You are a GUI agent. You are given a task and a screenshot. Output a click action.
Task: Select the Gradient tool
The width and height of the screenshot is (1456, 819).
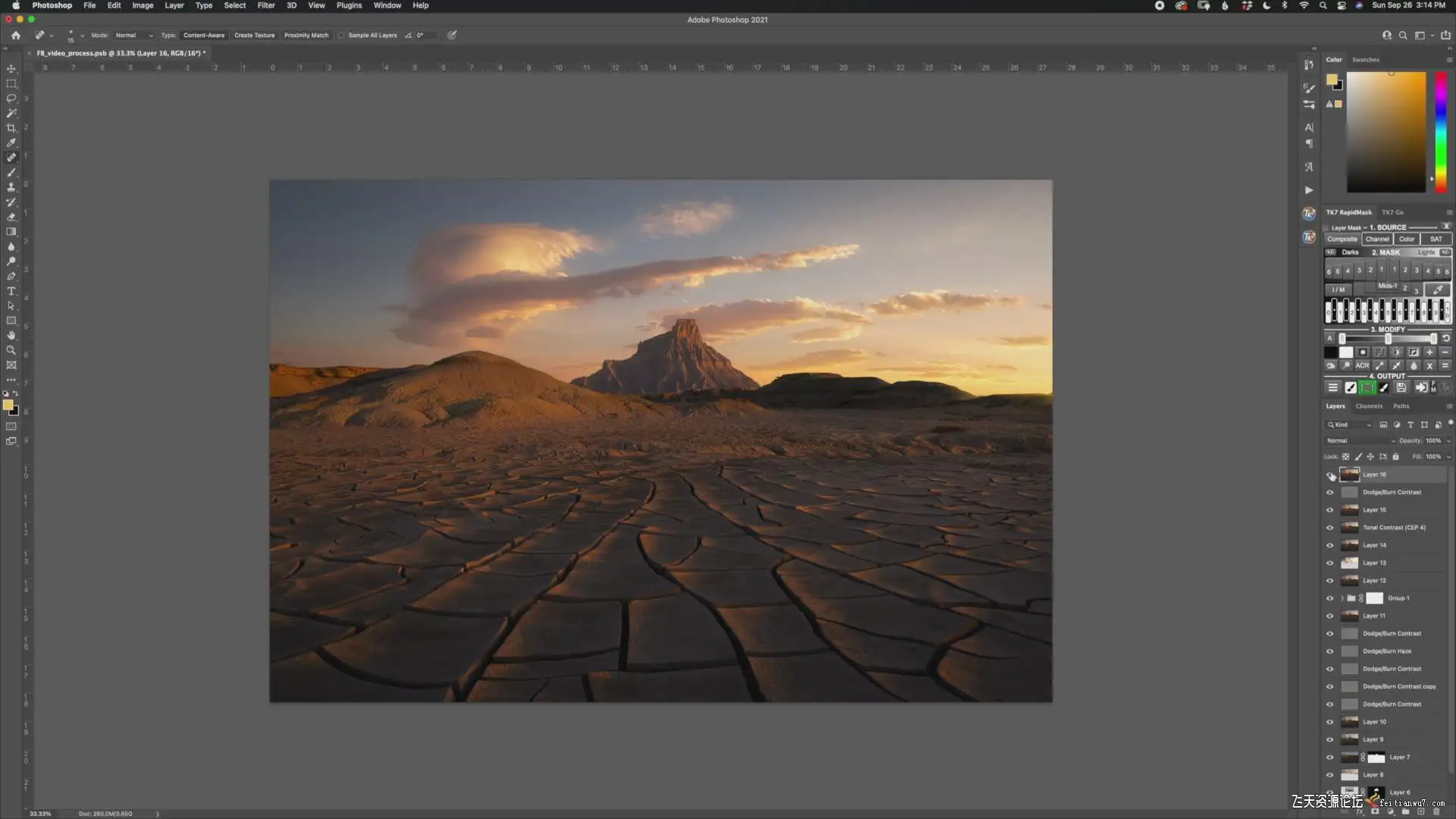11,232
